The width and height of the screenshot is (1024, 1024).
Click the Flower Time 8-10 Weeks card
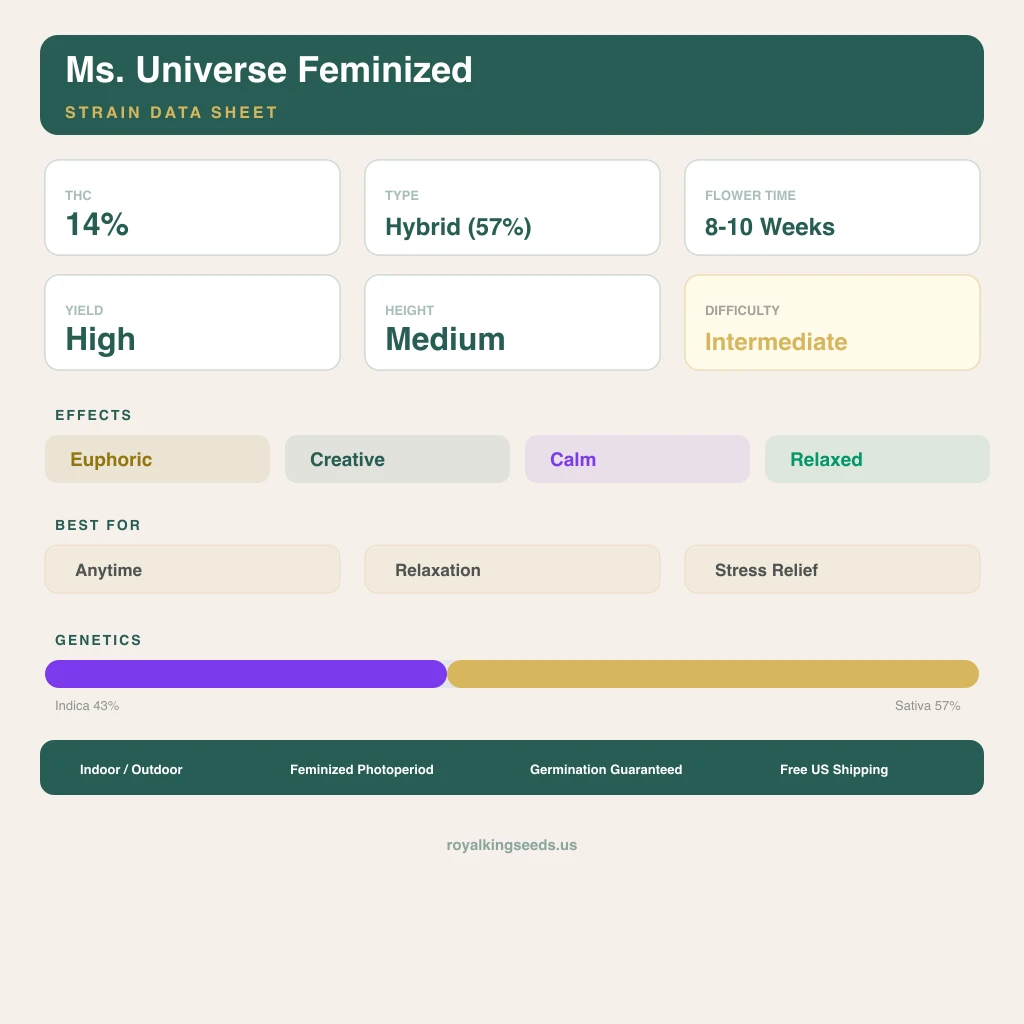[832, 208]
